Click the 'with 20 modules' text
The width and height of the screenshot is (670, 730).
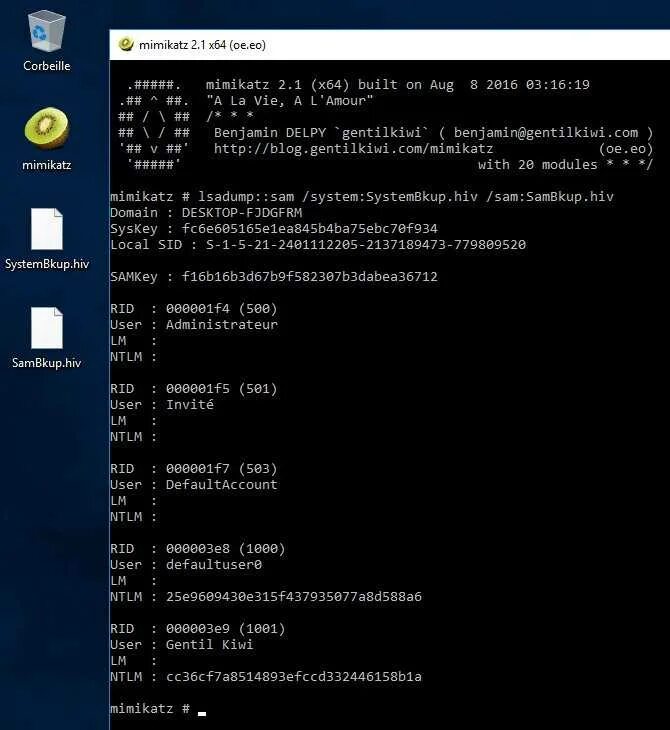[537, 165]
